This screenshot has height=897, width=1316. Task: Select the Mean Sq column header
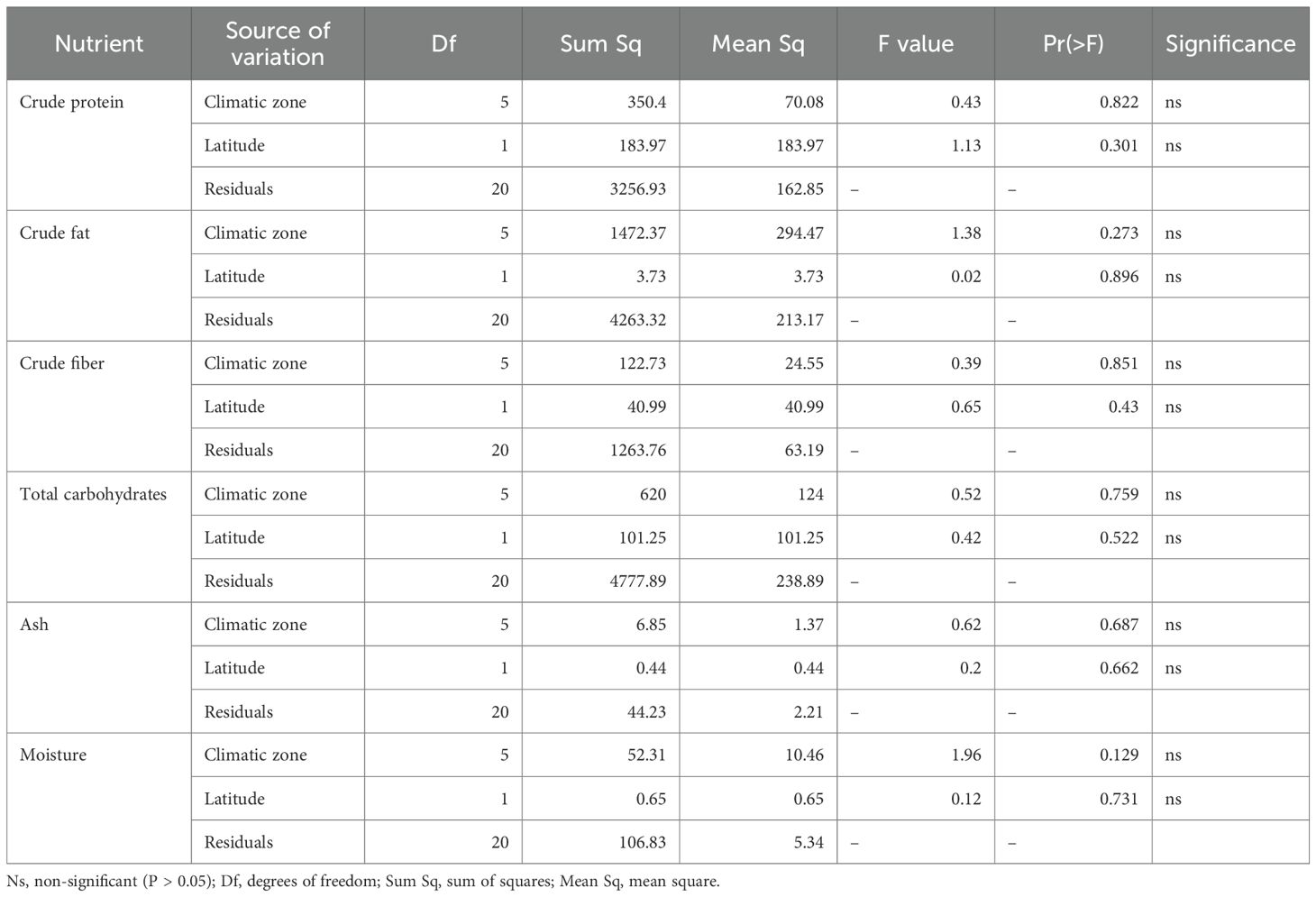coord(758,43)
